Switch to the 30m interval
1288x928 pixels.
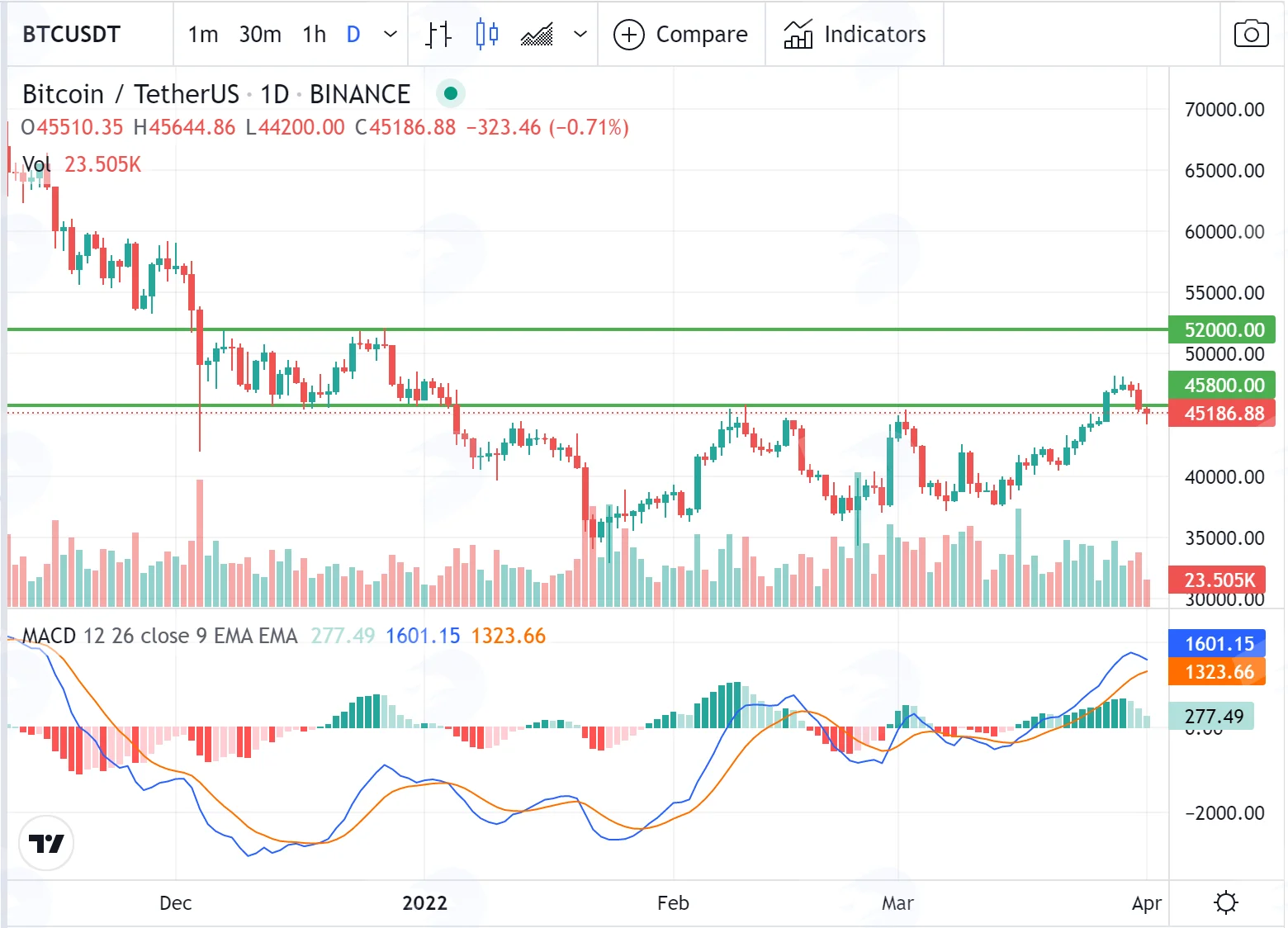click(260, 34)
